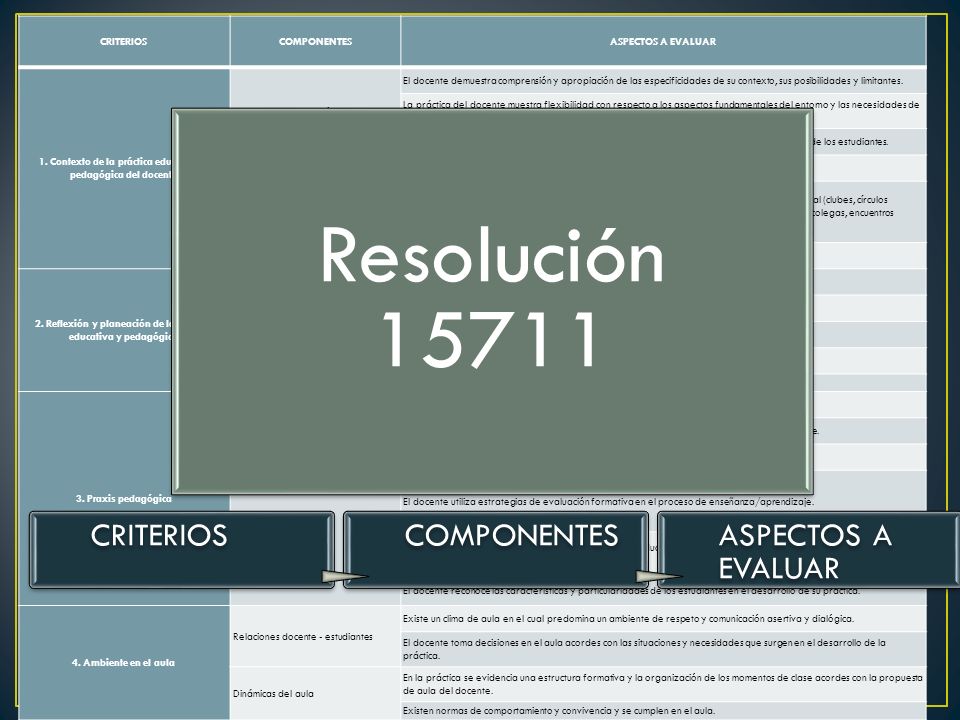The width and height of the screenshot is (960, 720).
Task: Click row 'El docente toma decisiones en el aula'
Action: pos(663,649)
